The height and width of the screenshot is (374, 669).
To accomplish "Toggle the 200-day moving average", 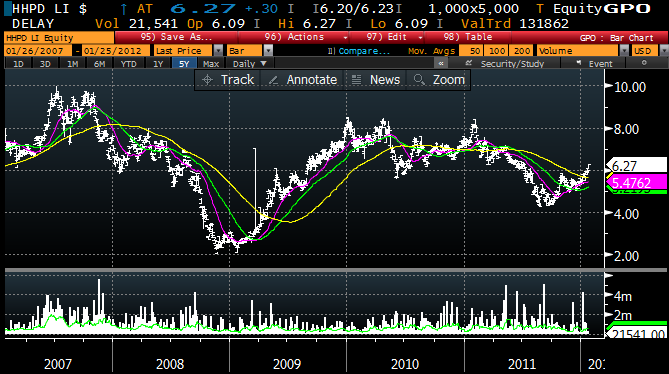I will 522,51.
